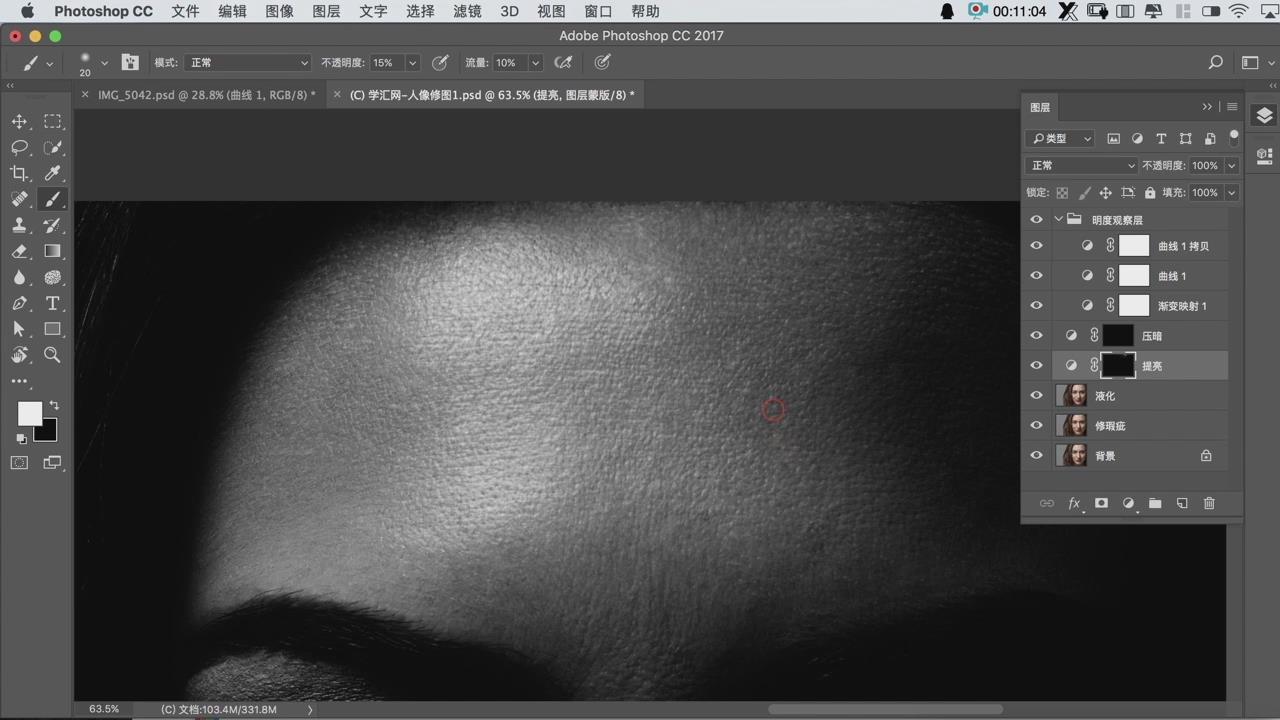Hide the 液化 layer

[1036, 395]
